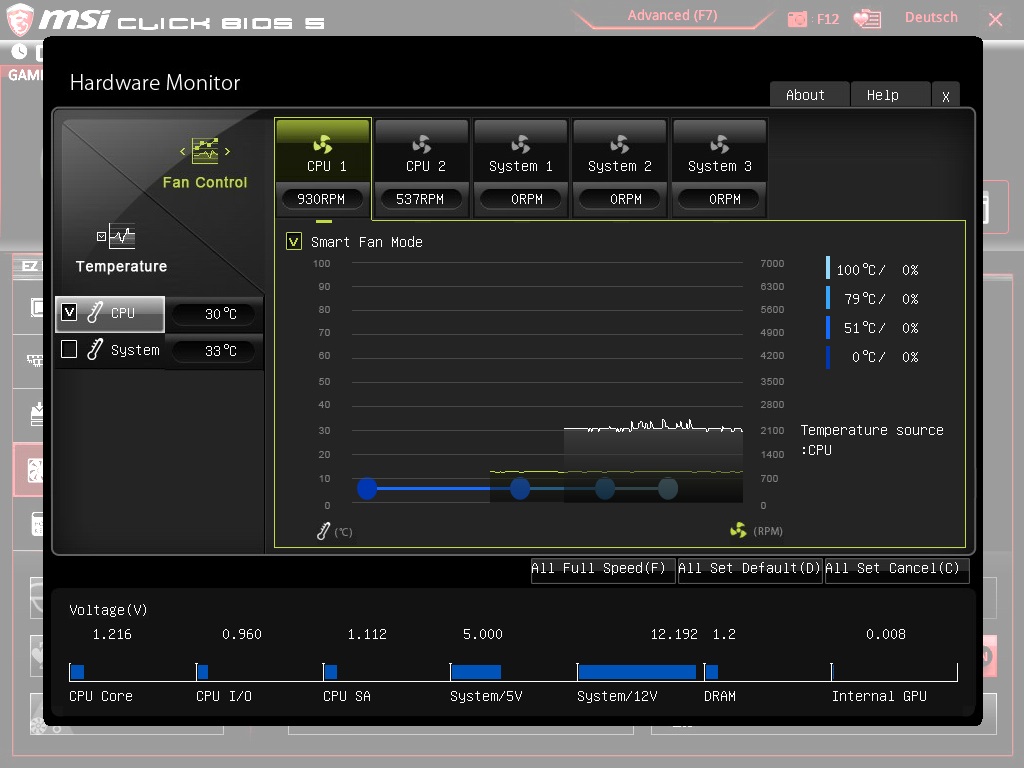Enable the System temperature checkbox
This screenshot has height=768, width=1024.
pos(69,349)
